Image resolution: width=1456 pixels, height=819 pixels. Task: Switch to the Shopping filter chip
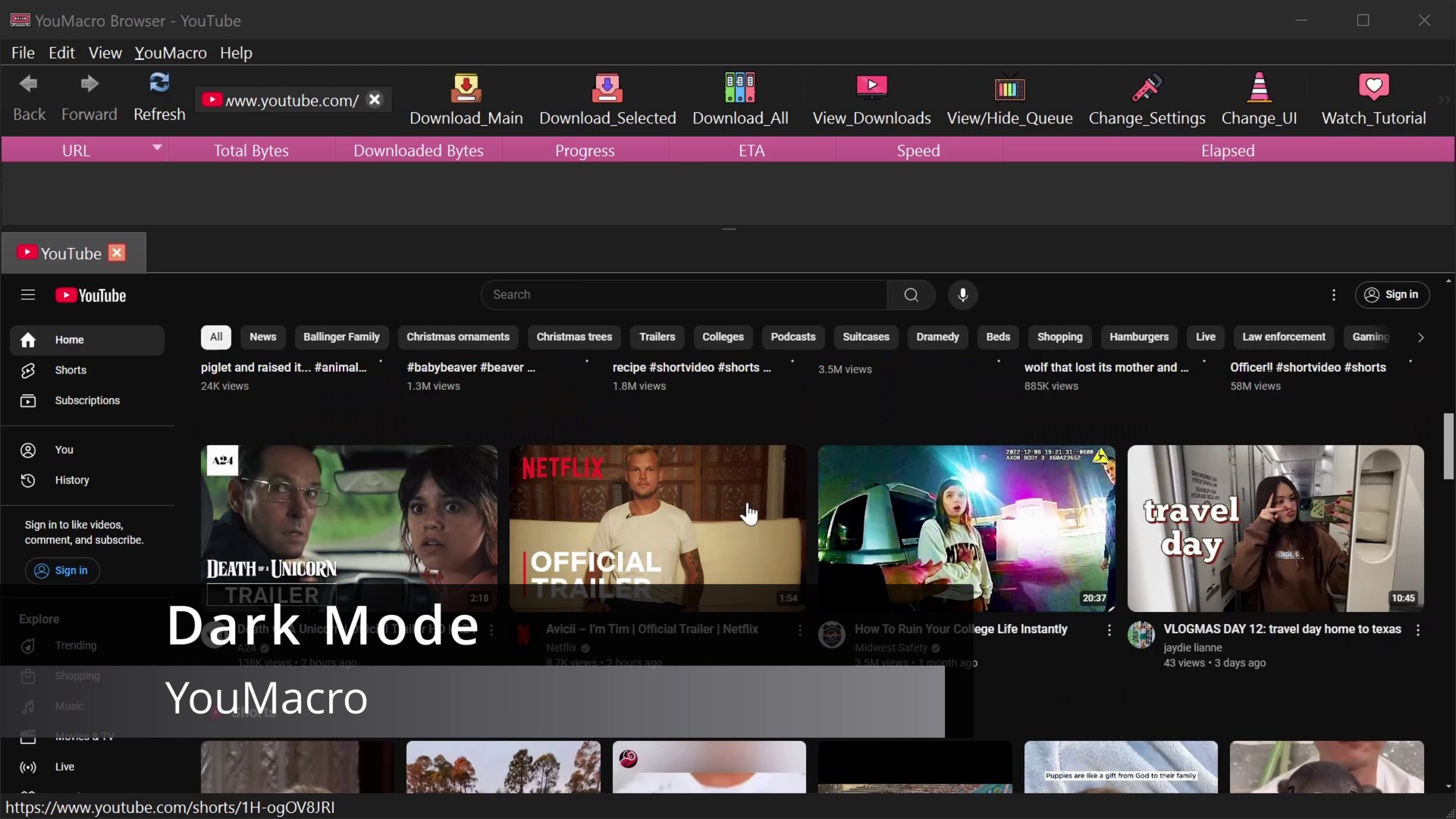[1059, 337]
